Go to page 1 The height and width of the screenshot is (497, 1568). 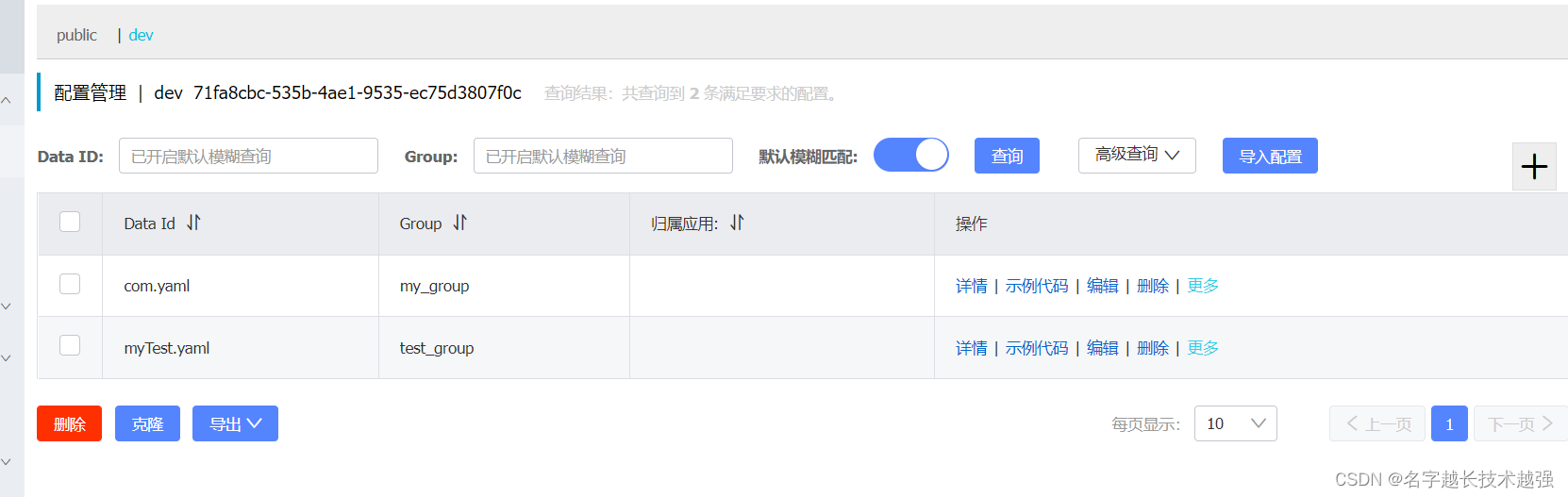[x=1449, y=423]
